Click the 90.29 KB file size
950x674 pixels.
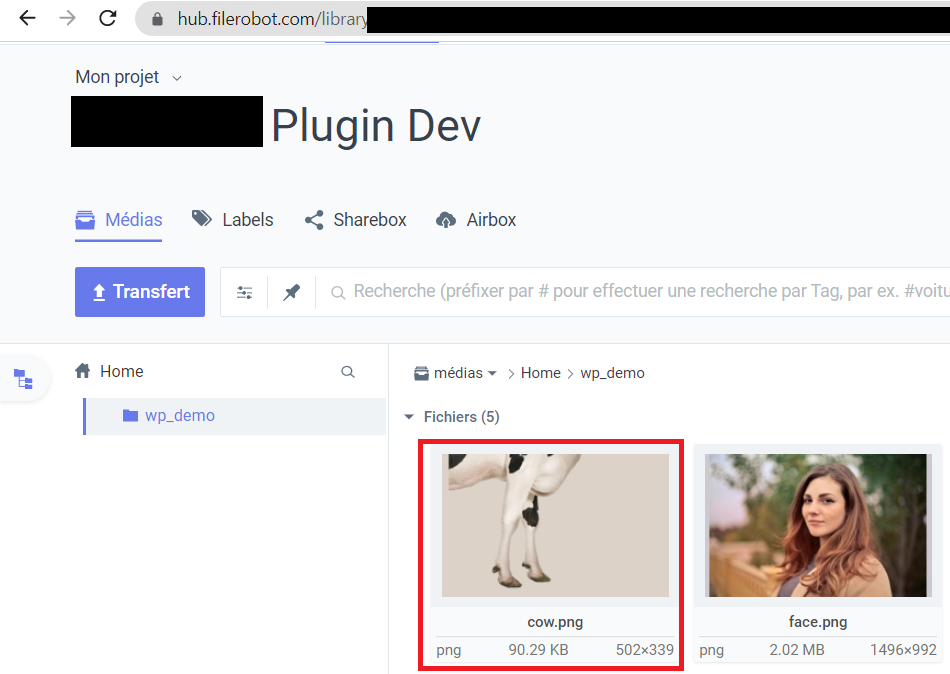(538, 650)
